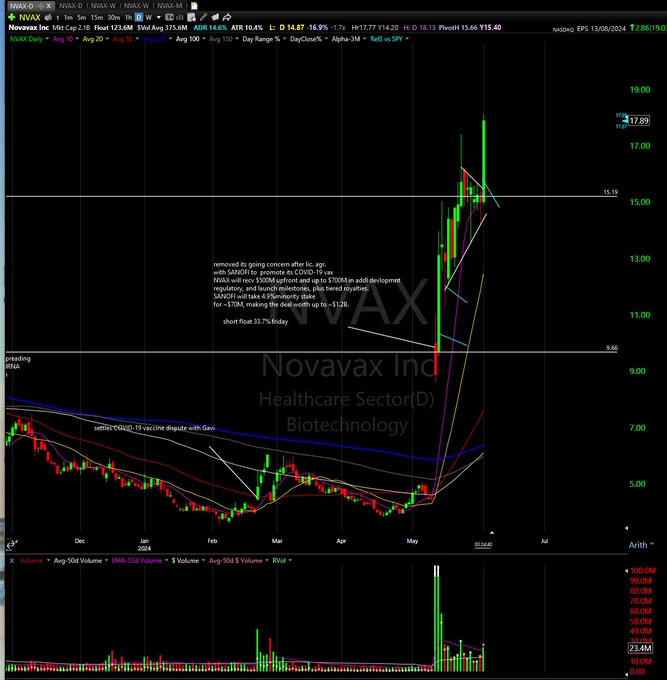Open new chart tab page icon
The image size is (667, 680).
[194, 6]
